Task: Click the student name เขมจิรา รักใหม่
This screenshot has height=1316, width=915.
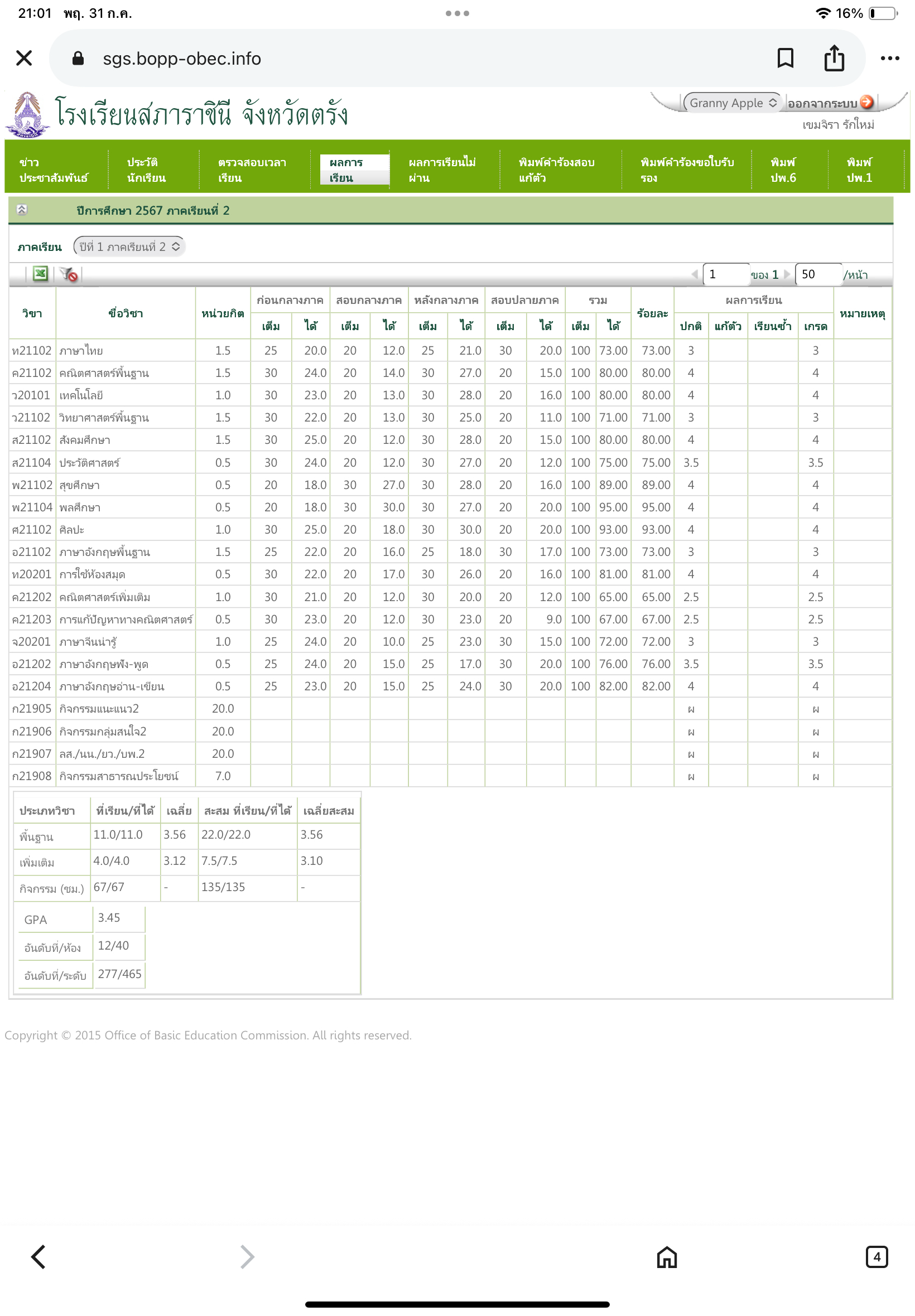Action: point(838,125)
